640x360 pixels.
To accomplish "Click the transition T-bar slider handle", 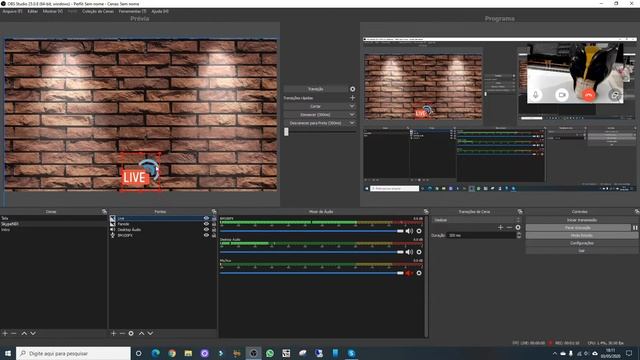I will coord(286,131).
